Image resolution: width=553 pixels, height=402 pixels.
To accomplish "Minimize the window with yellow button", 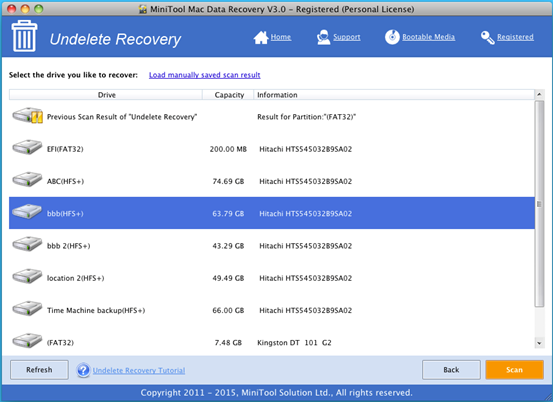I will pos(25,9).
